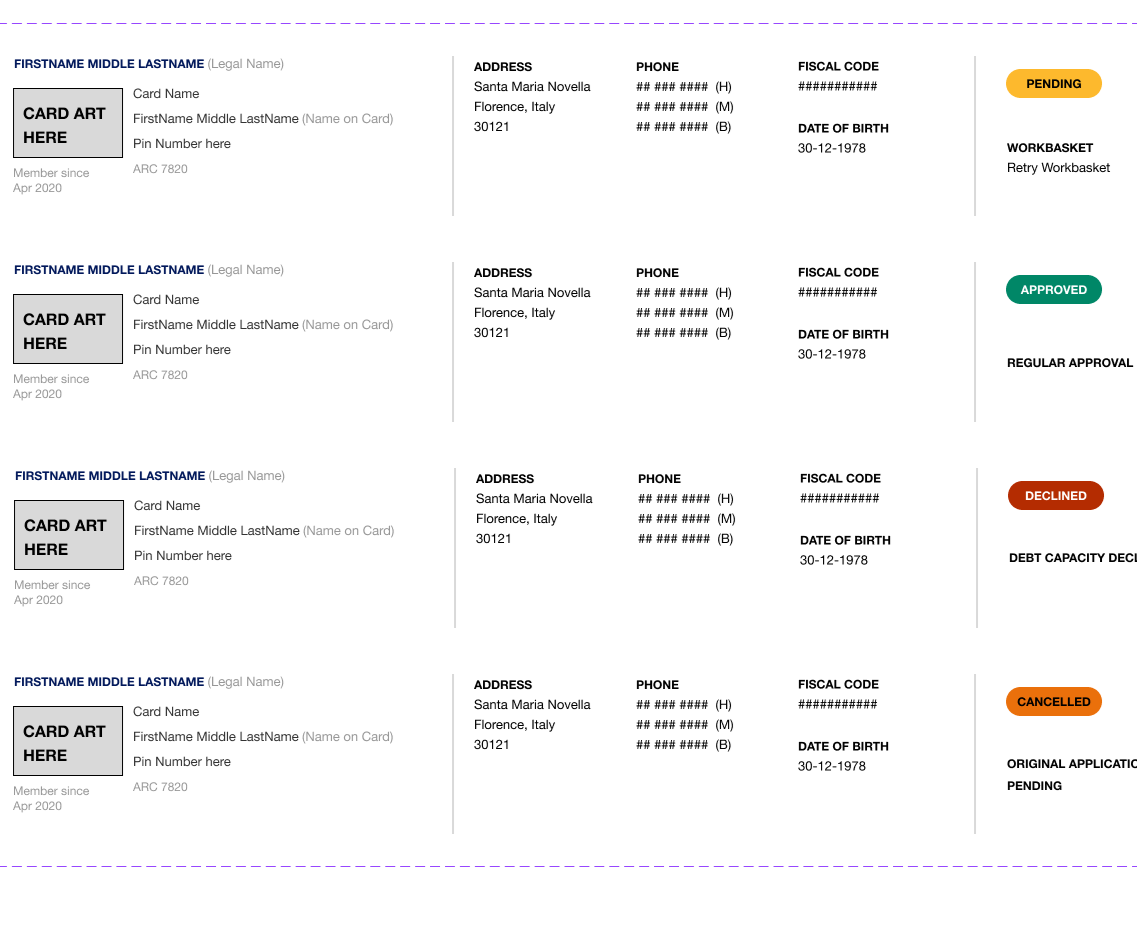Click the top CARD ART HERE placeholder

click(x=67, y=122)
